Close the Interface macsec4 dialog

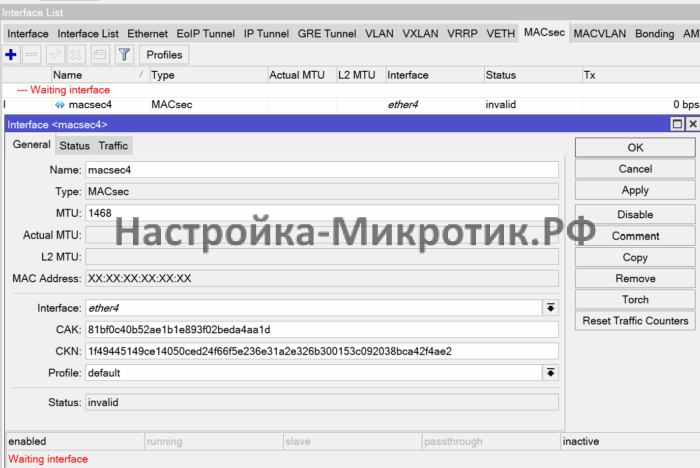(693, 124)
